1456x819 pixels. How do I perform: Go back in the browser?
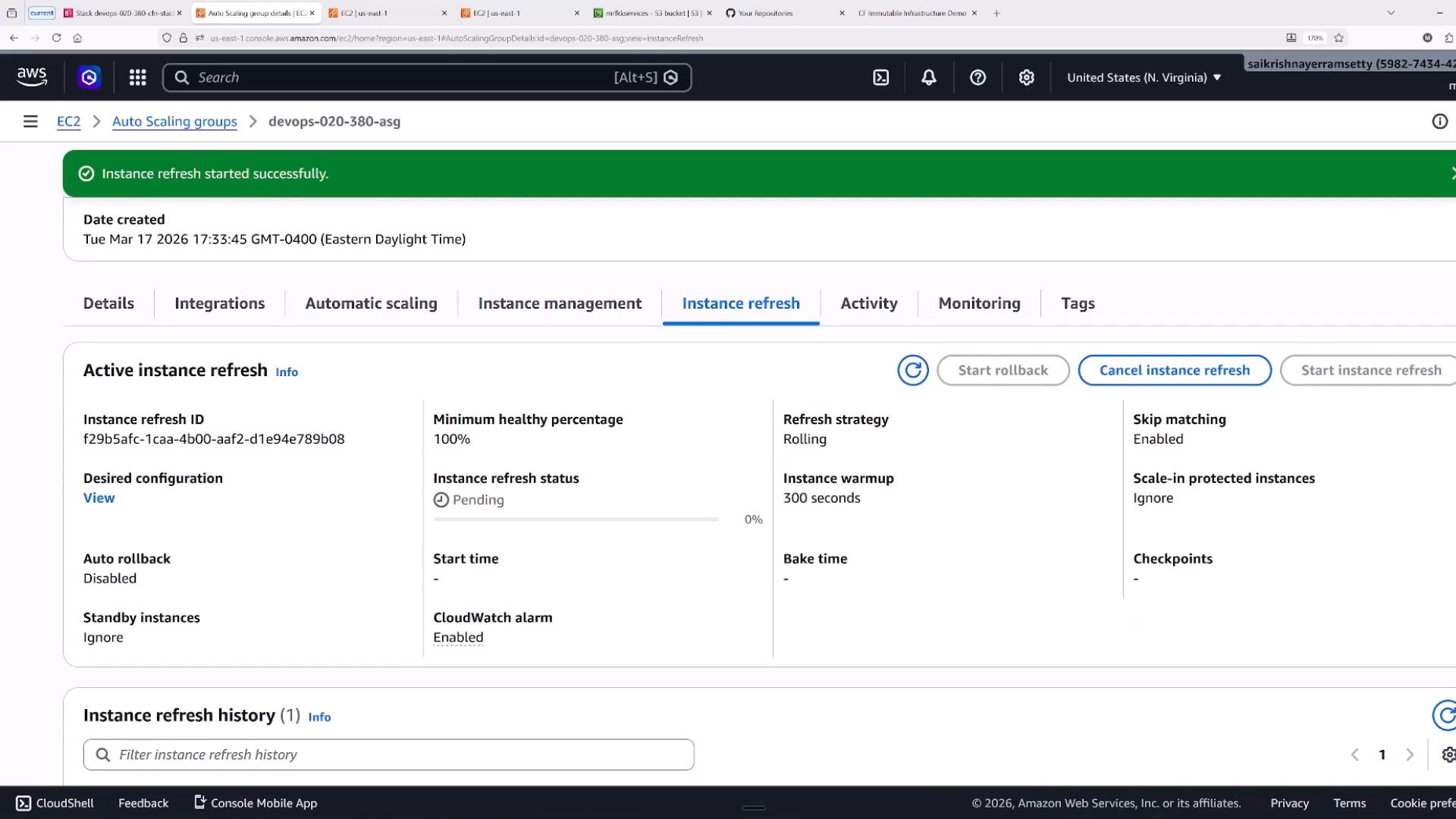coord(14,38)
